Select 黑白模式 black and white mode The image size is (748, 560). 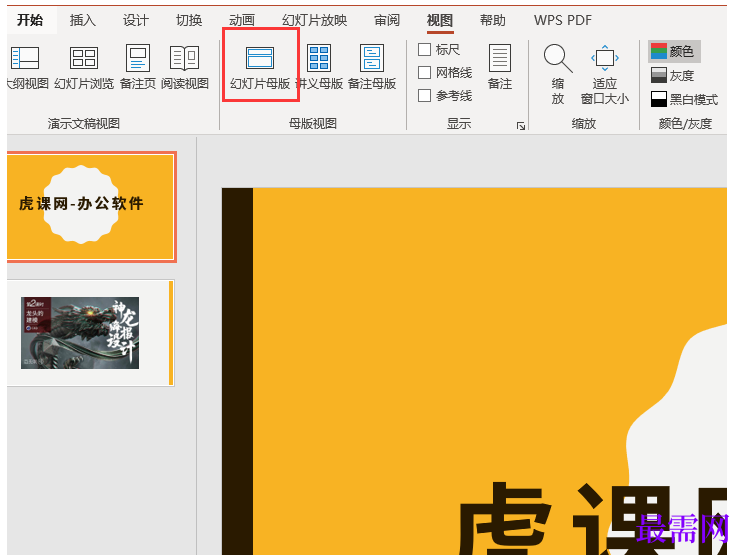(x=684, y=99)
